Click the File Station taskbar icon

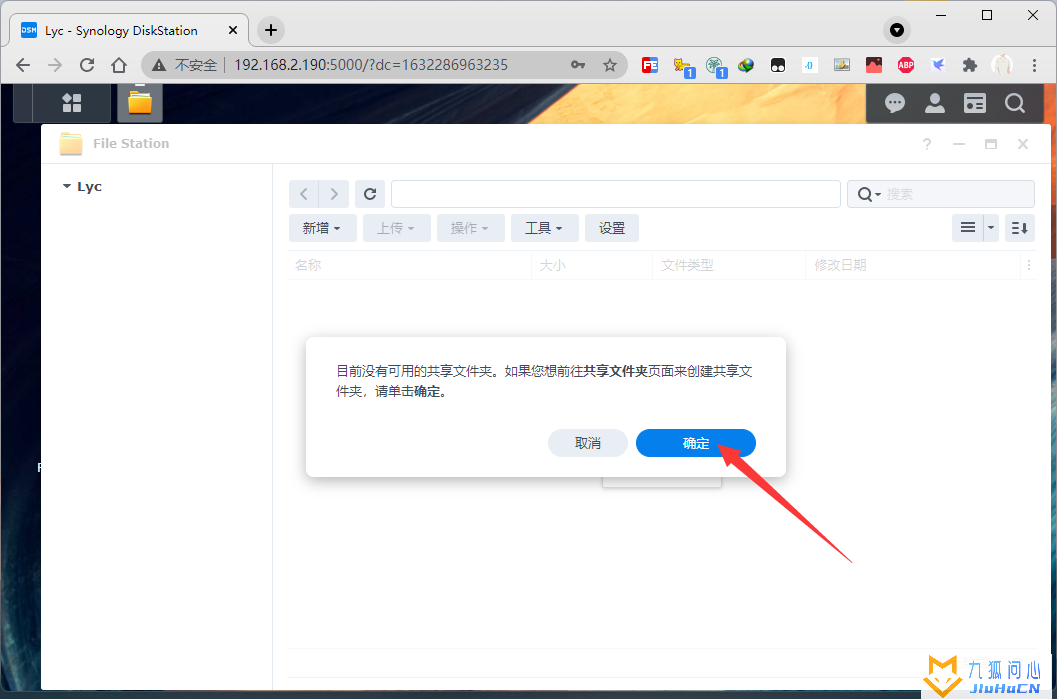pos(140,103)
